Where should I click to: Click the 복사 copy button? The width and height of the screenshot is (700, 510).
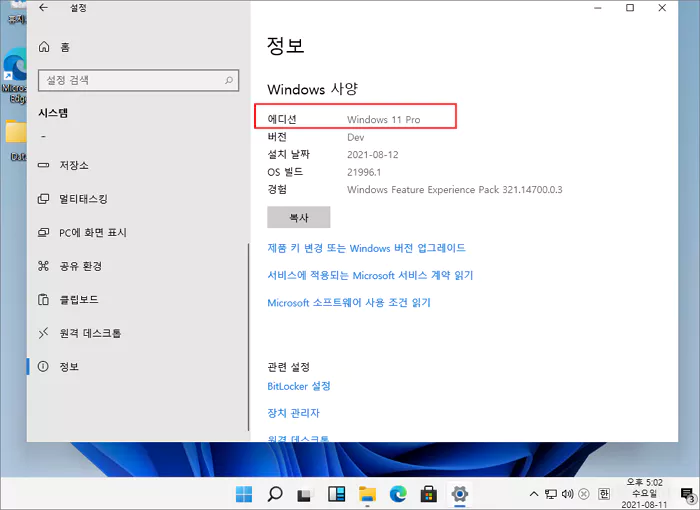(x=299, y=217)
